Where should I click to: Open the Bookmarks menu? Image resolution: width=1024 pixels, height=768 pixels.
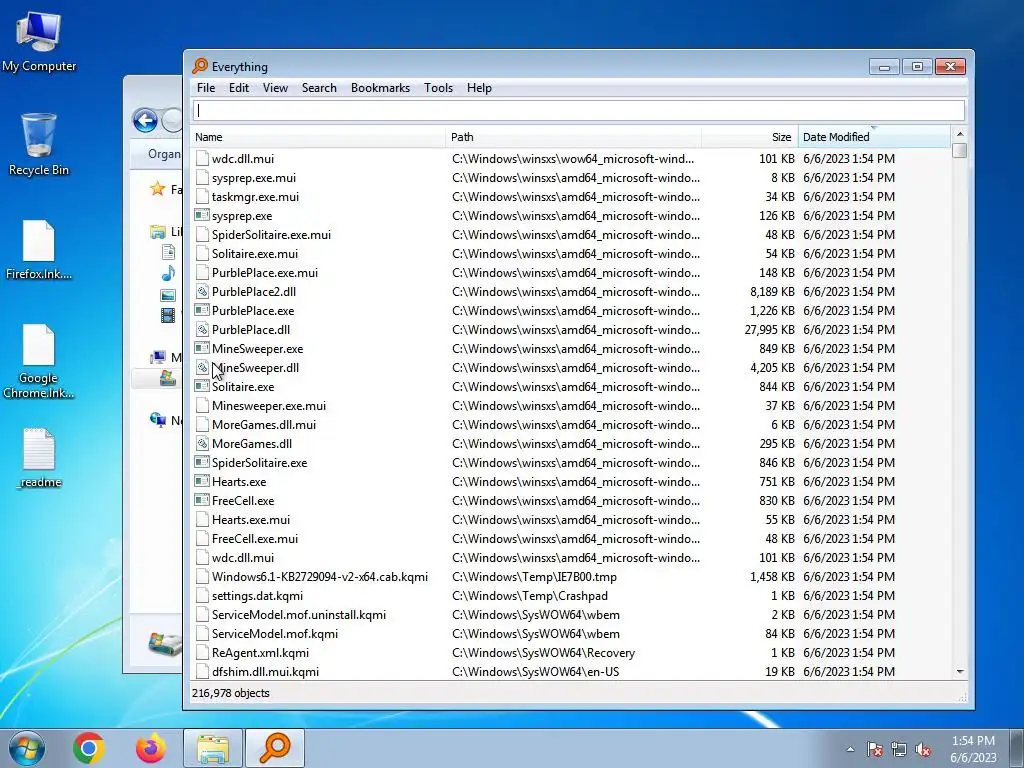tap(380, 88)
